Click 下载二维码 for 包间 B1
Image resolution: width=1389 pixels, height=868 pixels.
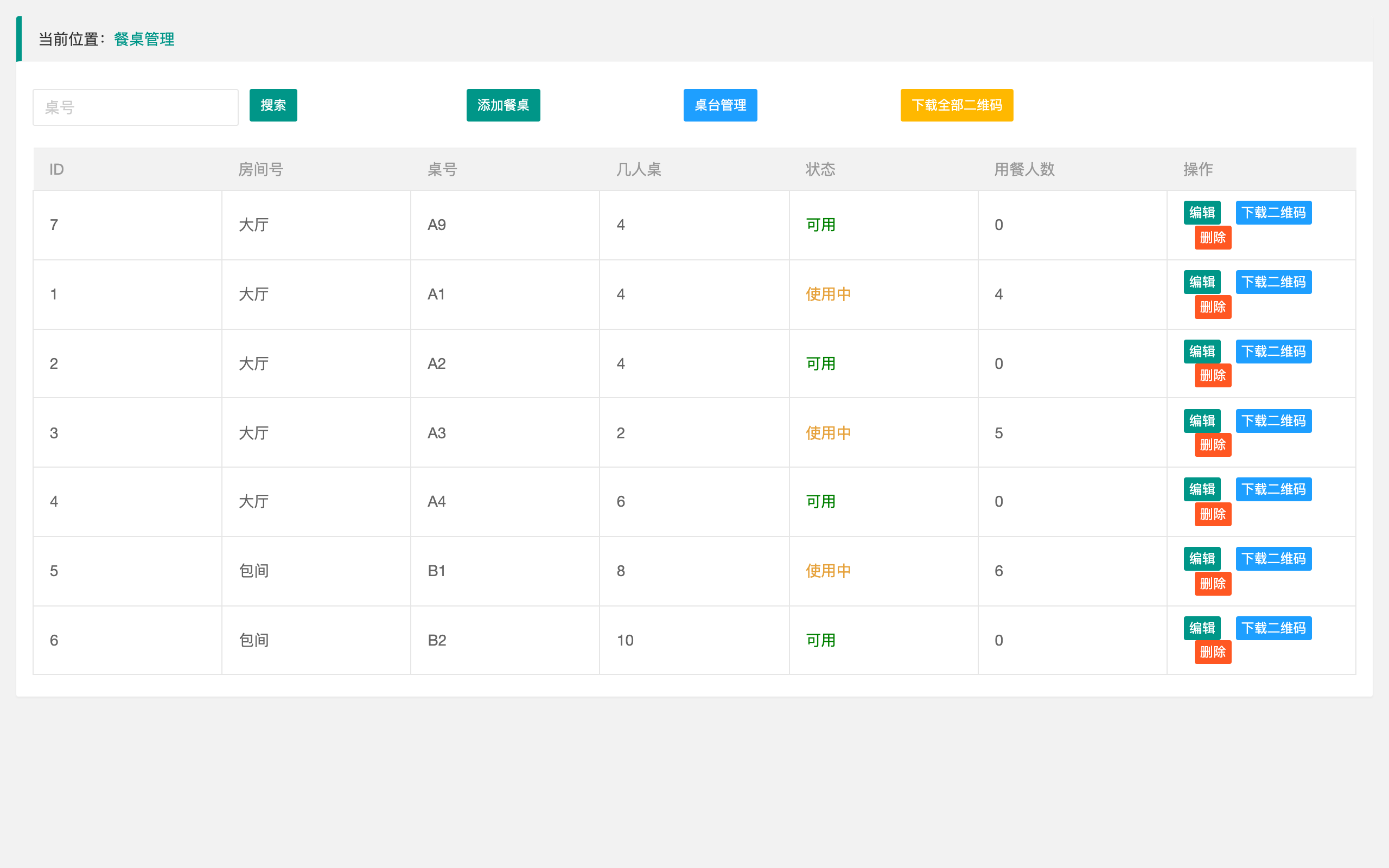(x=1273, y=559)
